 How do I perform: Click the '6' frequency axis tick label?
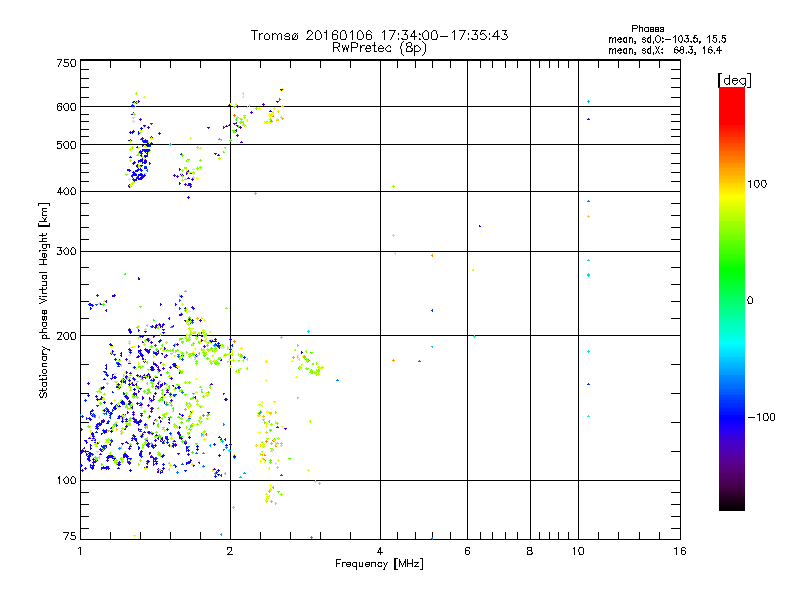[467, 551]
